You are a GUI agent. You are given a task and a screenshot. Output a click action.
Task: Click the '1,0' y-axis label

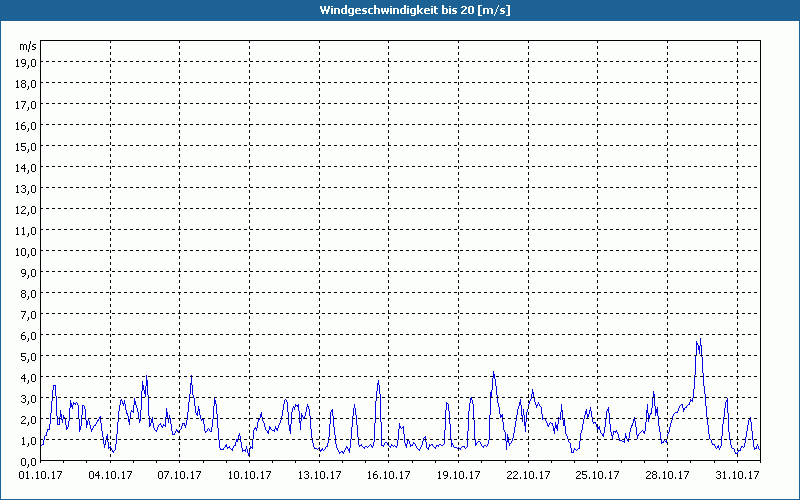click(29, 441)
